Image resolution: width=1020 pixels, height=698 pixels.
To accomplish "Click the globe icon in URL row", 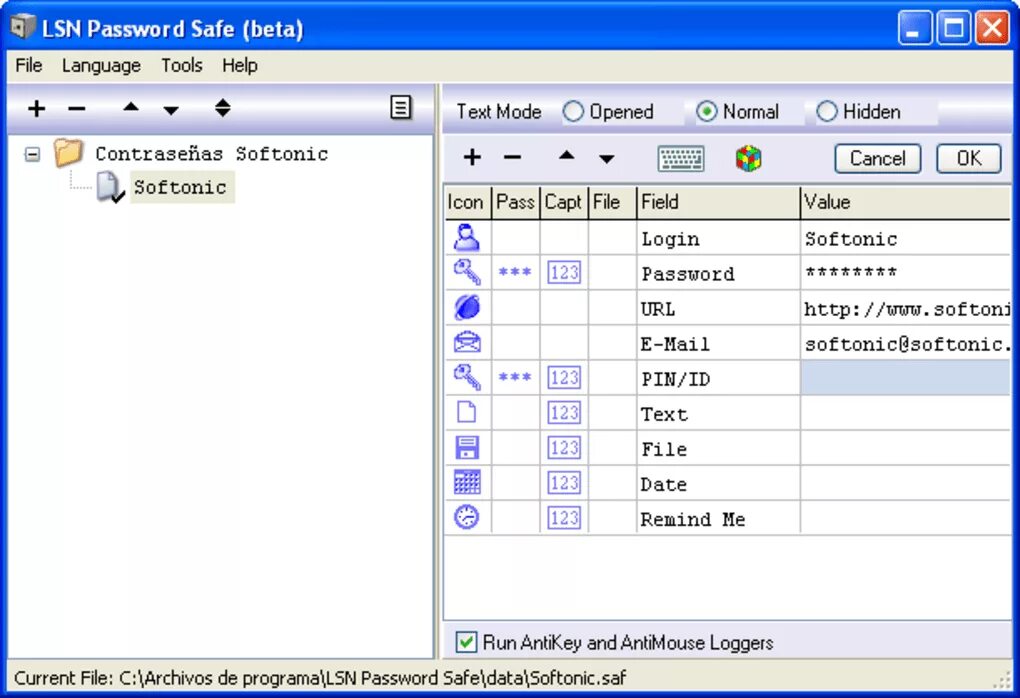I will click(467, 307).
